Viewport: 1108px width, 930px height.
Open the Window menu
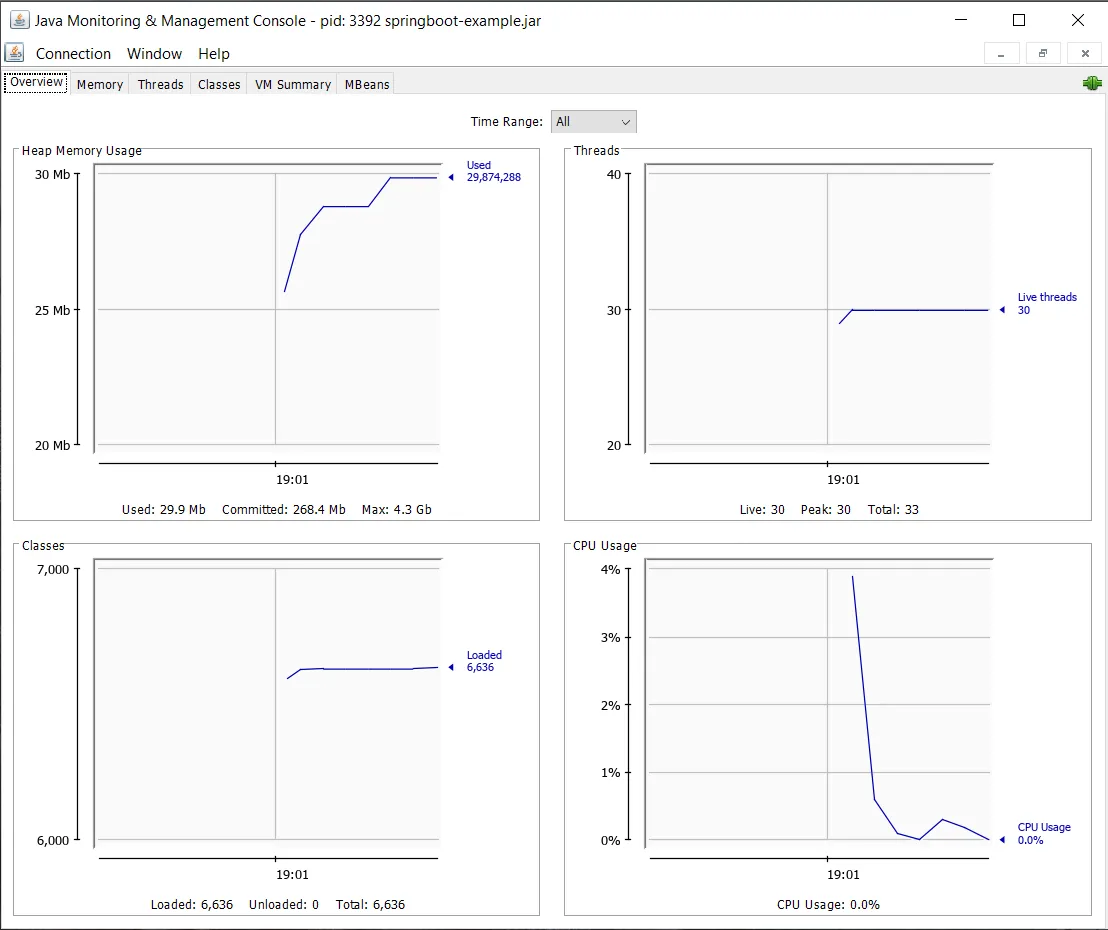point(154,54)
